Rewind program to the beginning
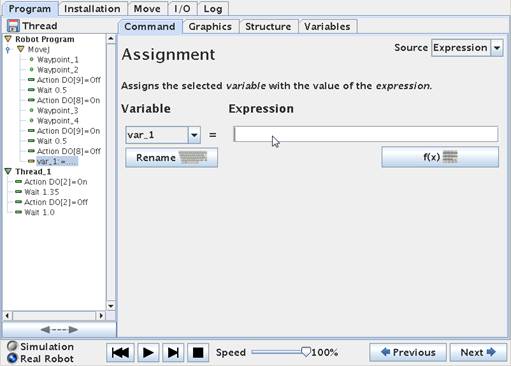 click(x=120, y=352)
